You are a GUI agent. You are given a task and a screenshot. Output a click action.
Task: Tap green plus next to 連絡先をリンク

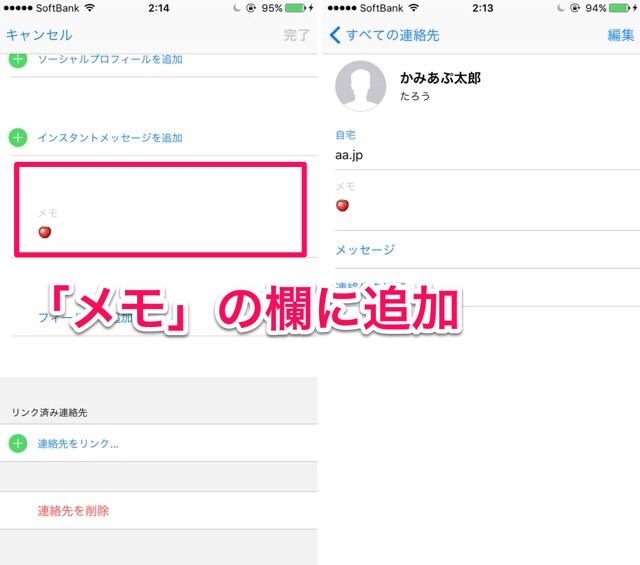[18, 443]
